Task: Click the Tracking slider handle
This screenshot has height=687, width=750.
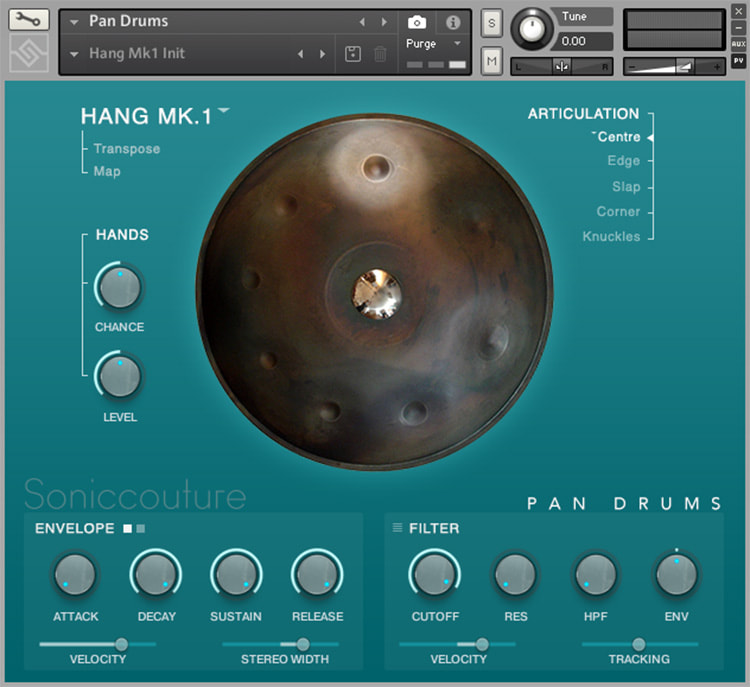Action: (639, 644)
